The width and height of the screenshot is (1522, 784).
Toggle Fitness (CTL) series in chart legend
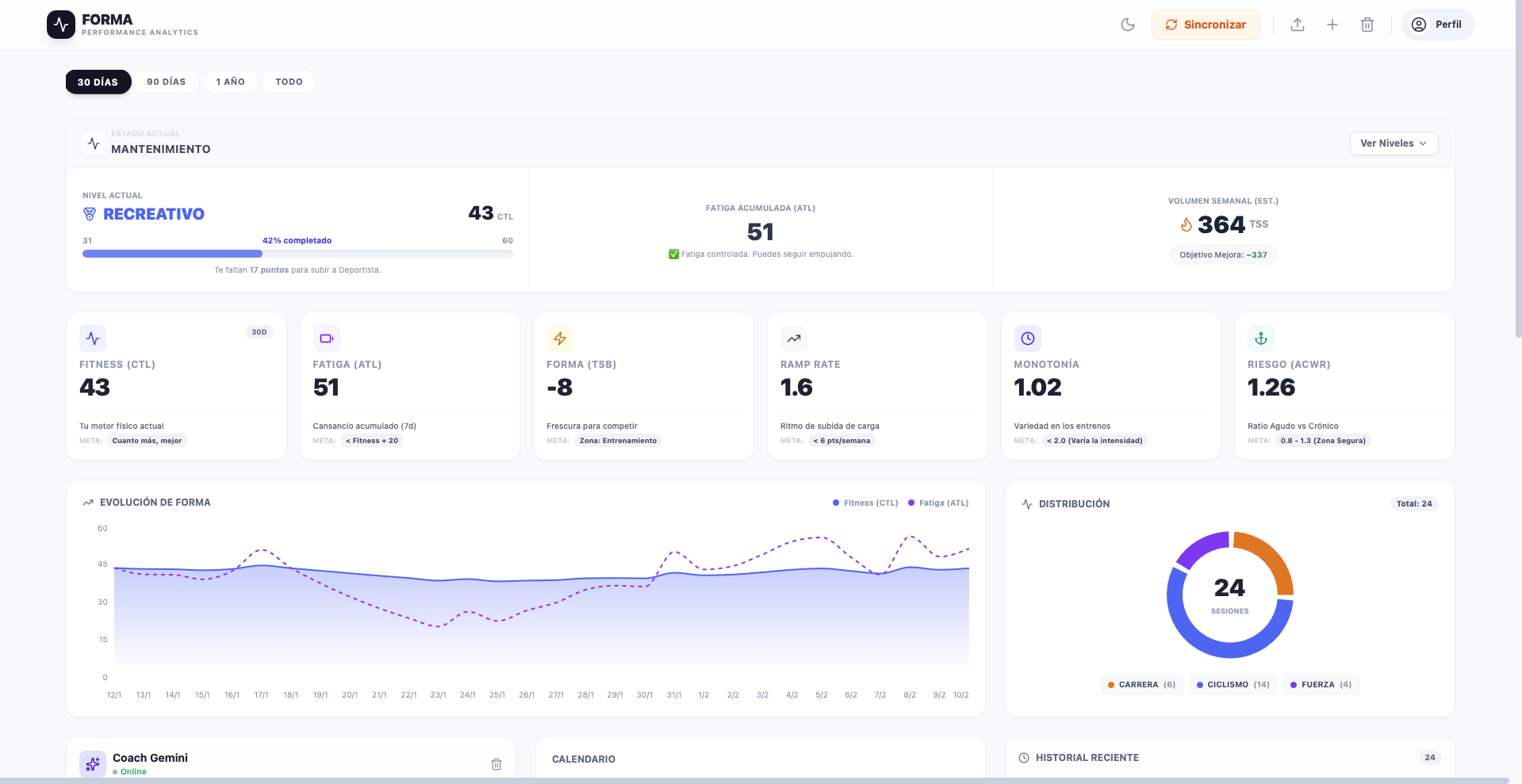(x=865, y=503)
